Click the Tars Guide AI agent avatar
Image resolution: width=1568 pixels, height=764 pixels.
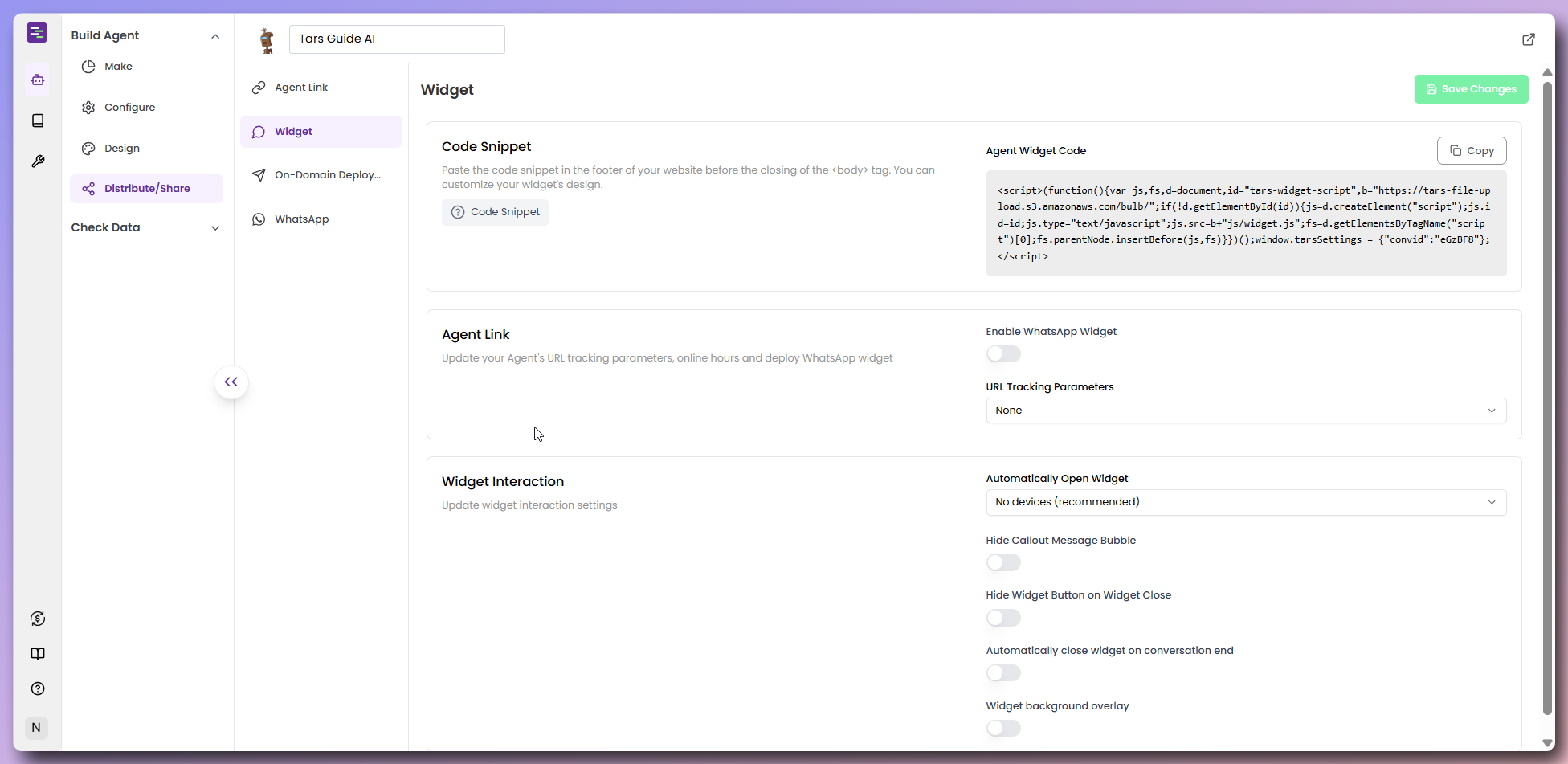point(267,39)
